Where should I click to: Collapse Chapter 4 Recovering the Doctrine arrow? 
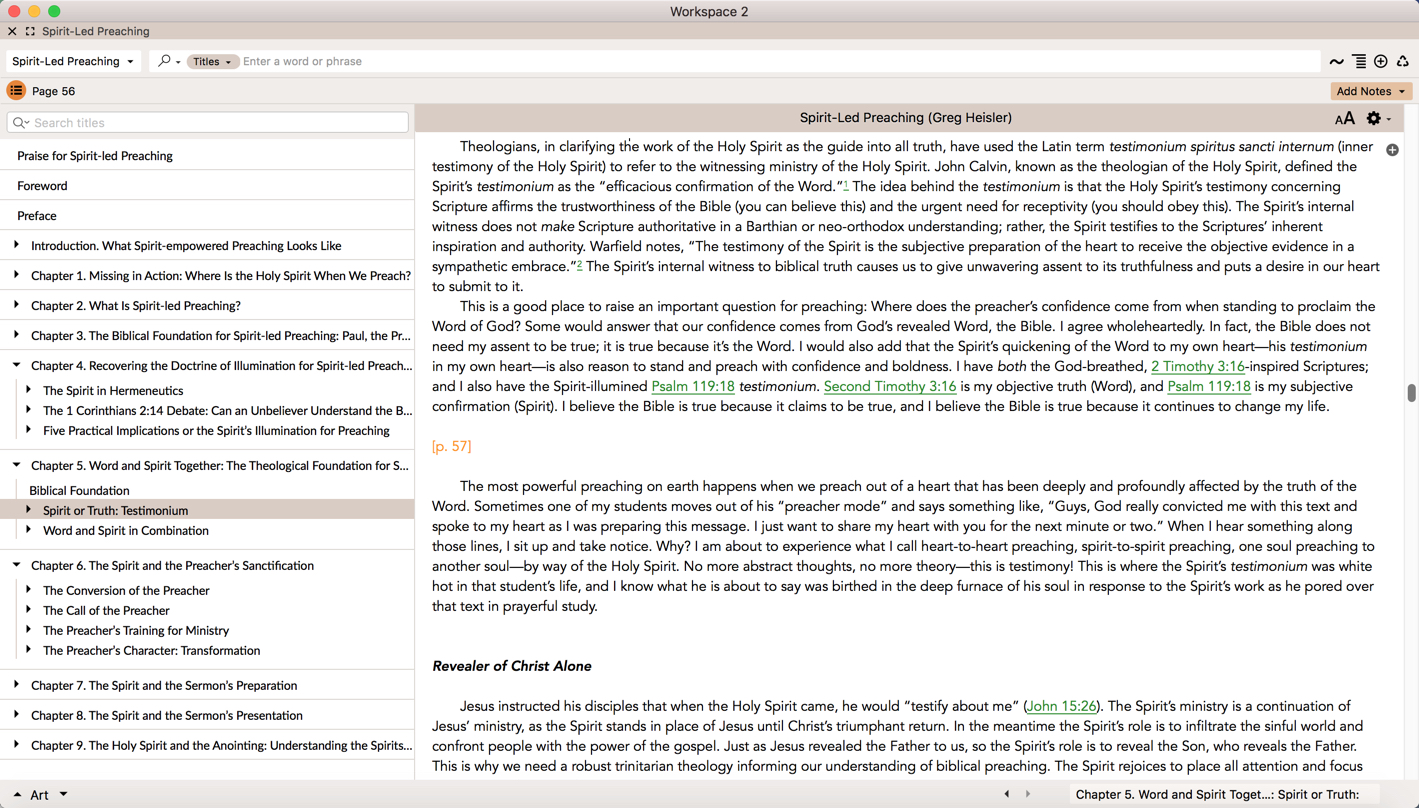click(16, 365)
